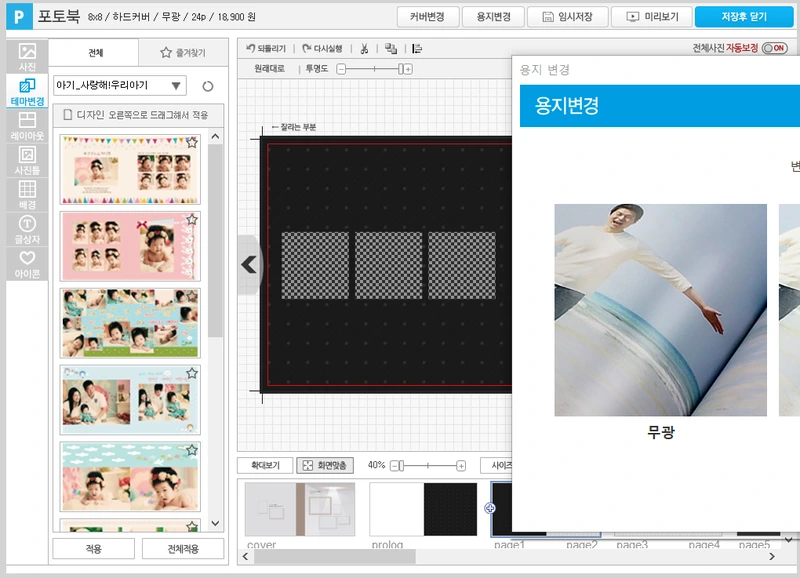Click the middle empty photo placeholder
Viewport: 800px width, 578px height.
[389, 265]
